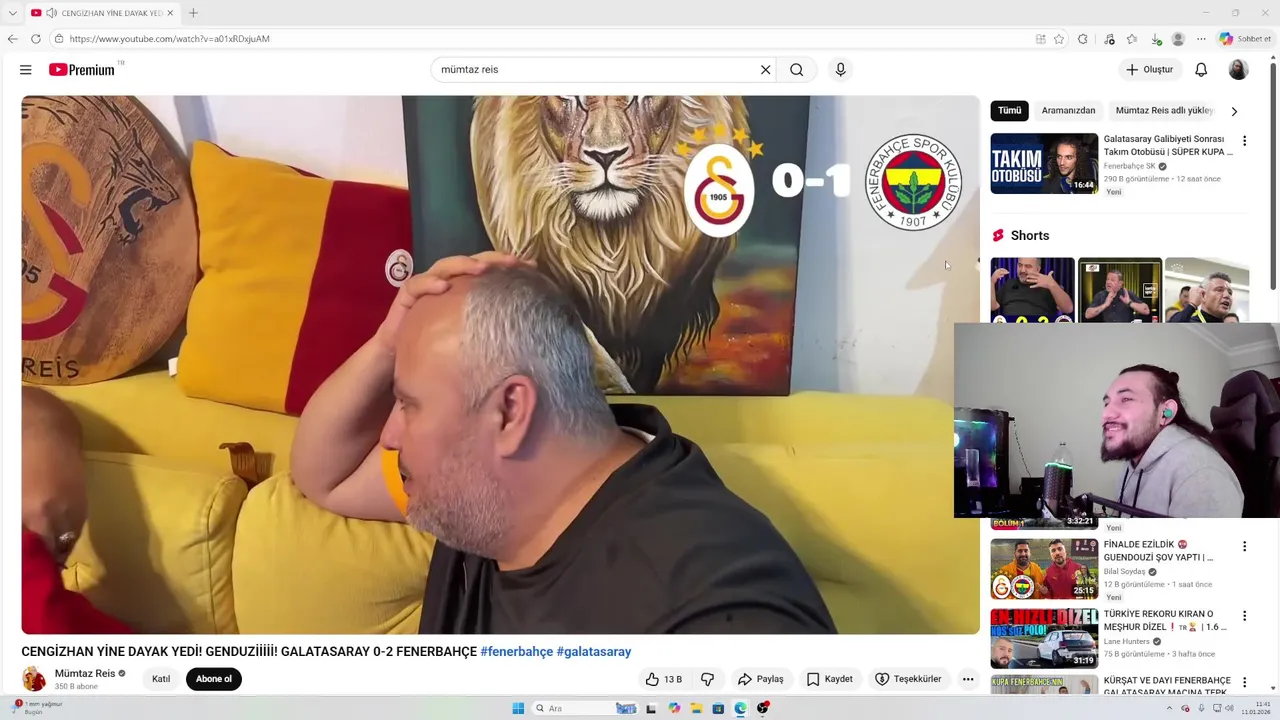Viewport: 1280px width, 720px height.
Task: Open the middle Shorts thumbnail
Action: point(1120,290)
